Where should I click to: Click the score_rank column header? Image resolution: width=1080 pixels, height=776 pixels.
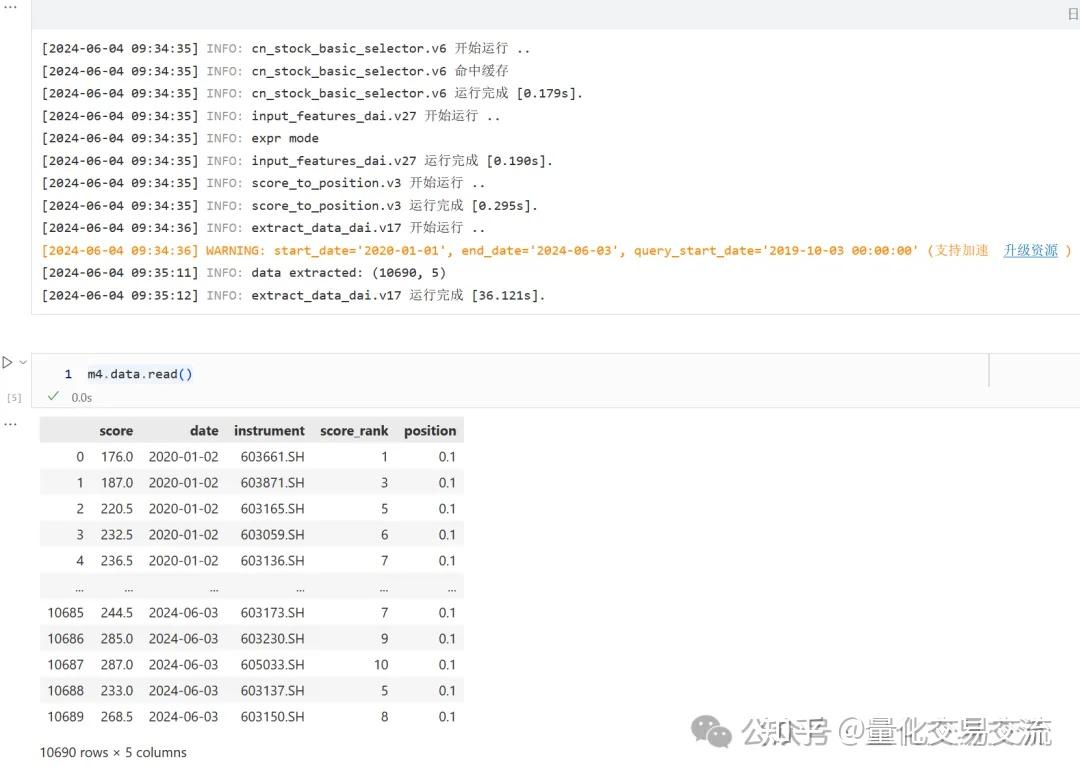[354, 431]
